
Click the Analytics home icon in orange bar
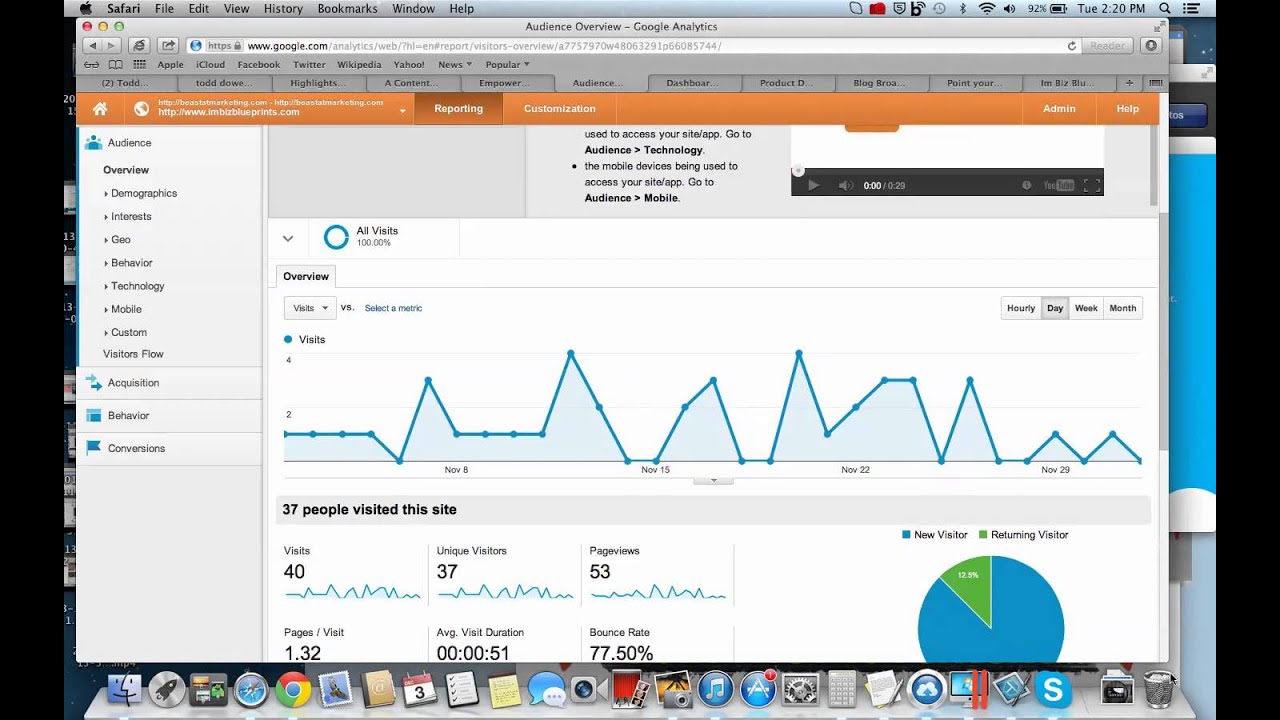click(x=99, y=108)
